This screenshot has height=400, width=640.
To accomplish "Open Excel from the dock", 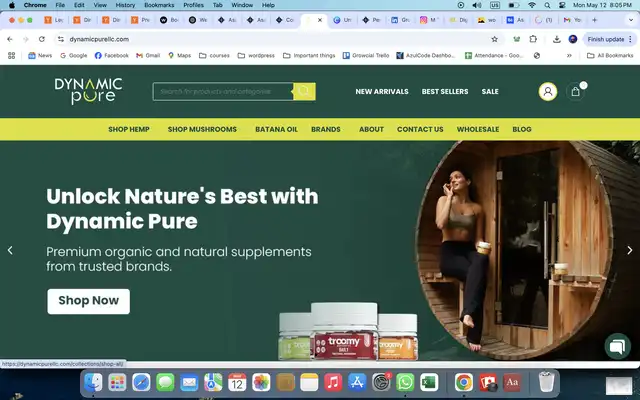I will 429,382.
